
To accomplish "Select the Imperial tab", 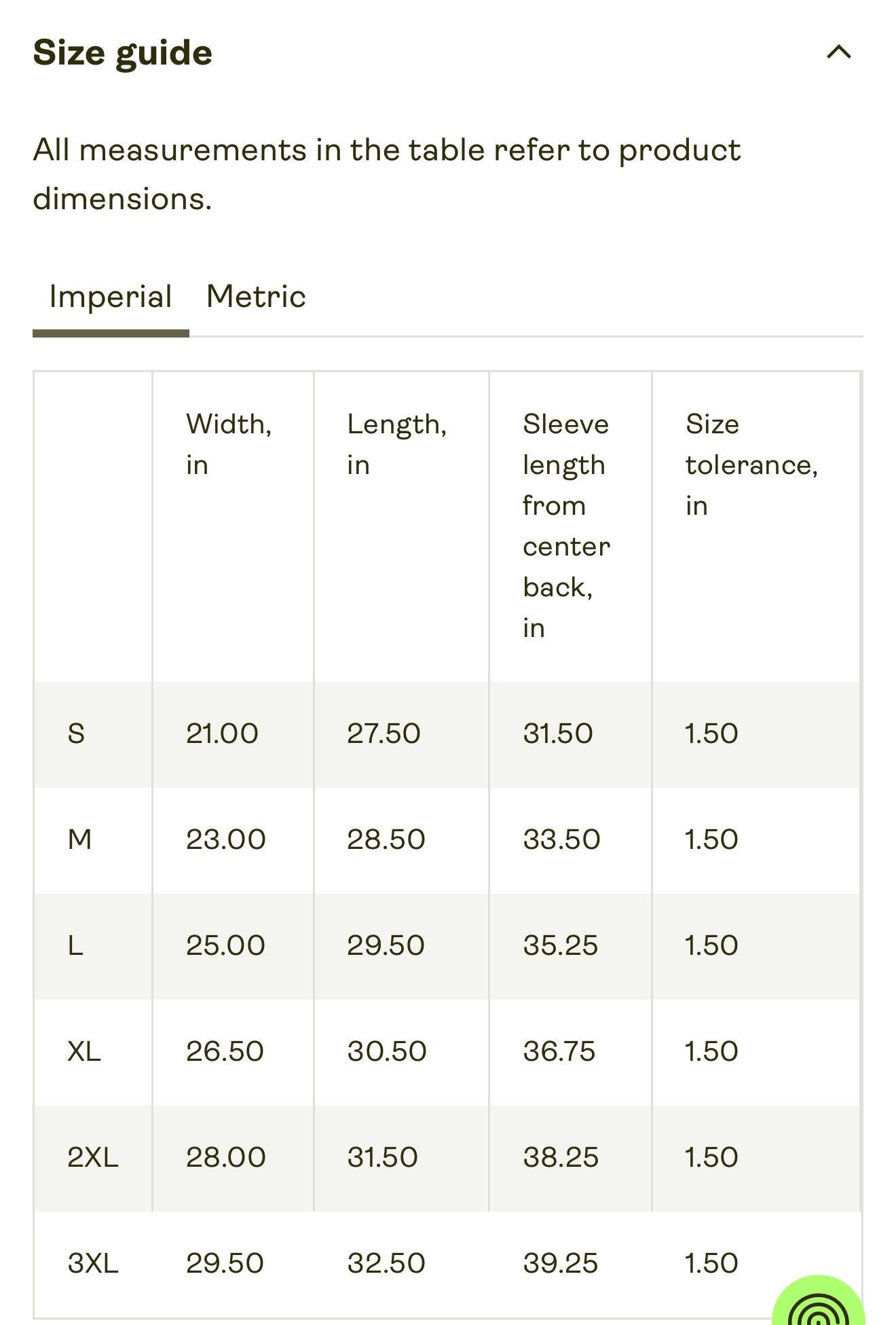I will [x=111, y=298].
